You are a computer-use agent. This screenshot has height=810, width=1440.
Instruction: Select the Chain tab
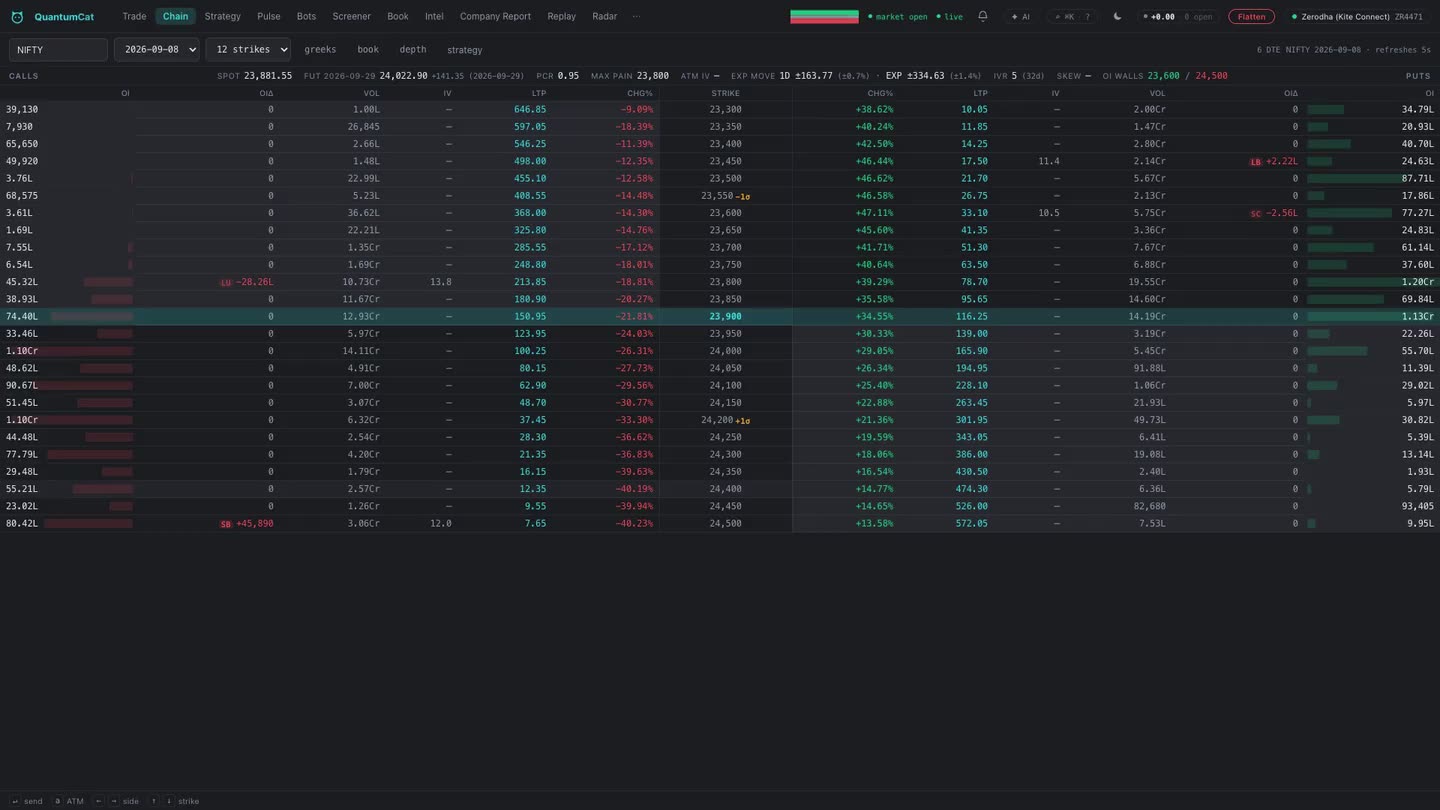[175, 16]
